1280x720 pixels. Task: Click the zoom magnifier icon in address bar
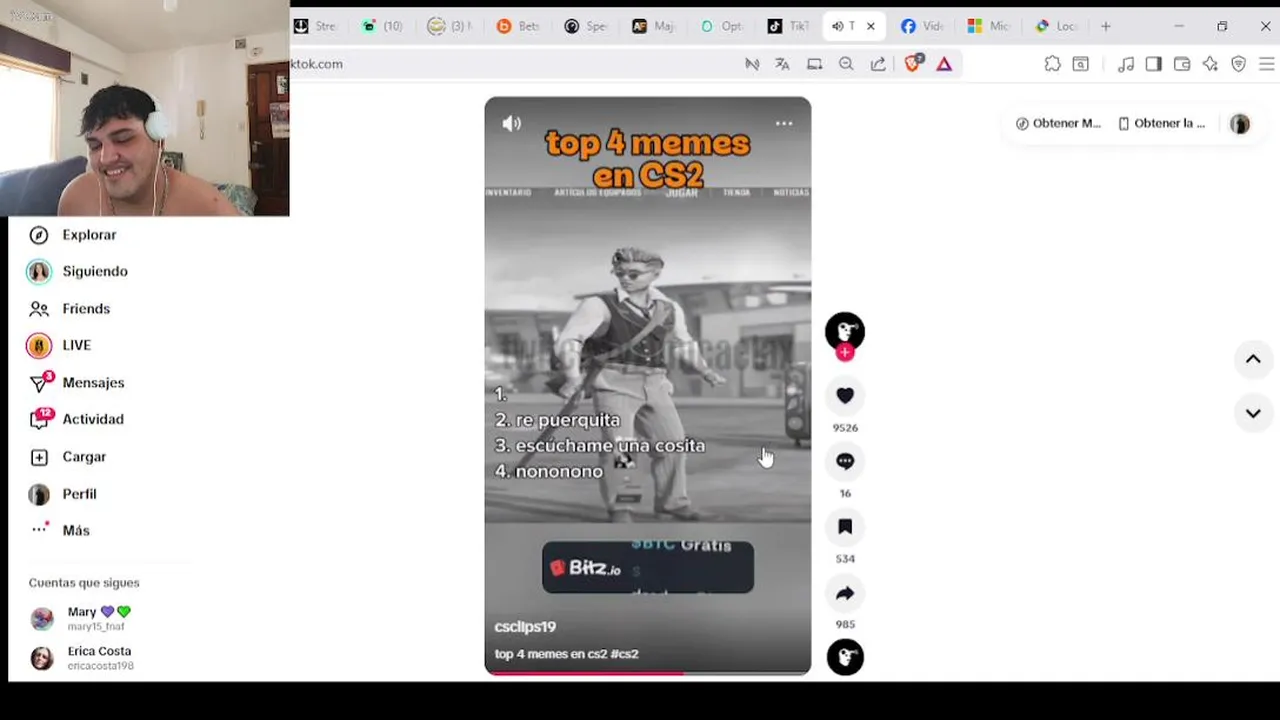tap(846, 64)
